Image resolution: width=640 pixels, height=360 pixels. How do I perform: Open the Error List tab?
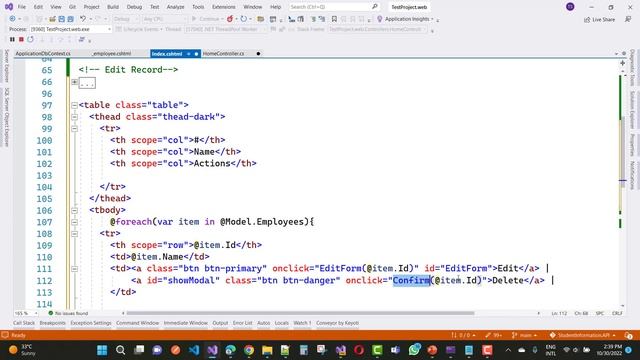242,323
